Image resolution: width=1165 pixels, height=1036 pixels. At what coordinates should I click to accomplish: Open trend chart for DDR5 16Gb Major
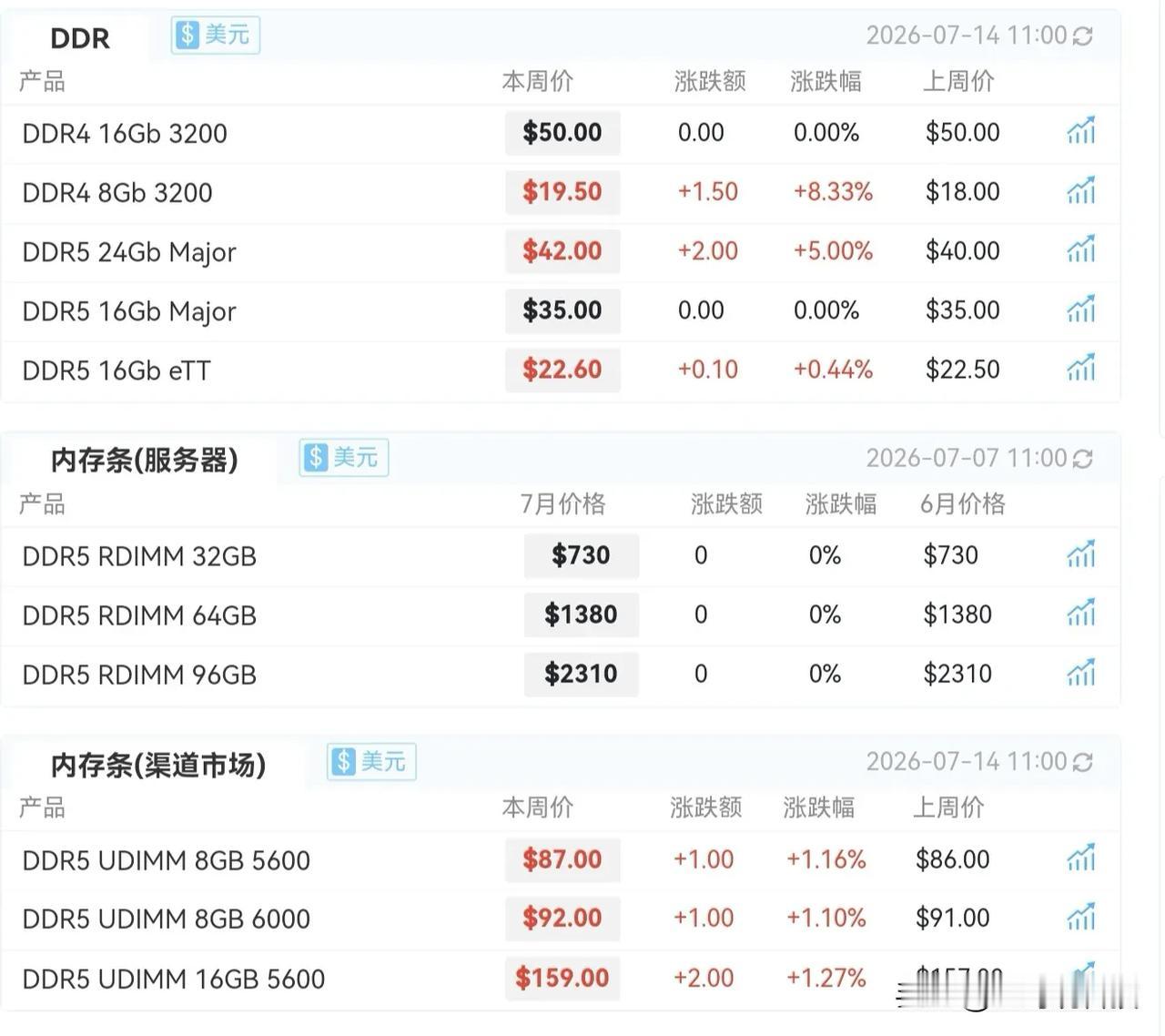tap(1081, 310)
